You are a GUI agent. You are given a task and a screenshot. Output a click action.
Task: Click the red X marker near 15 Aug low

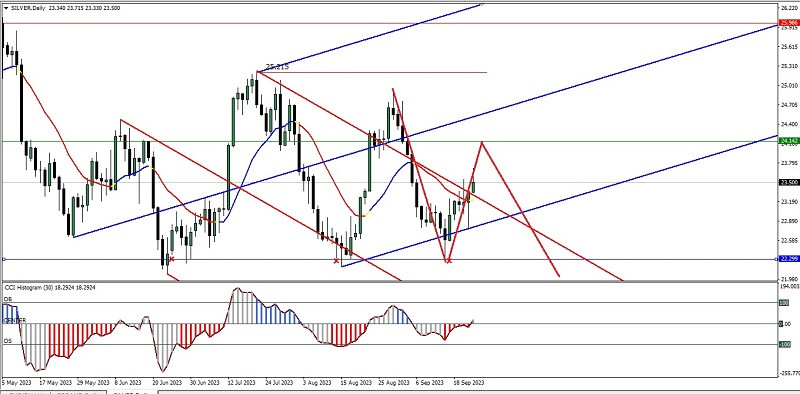336,261
